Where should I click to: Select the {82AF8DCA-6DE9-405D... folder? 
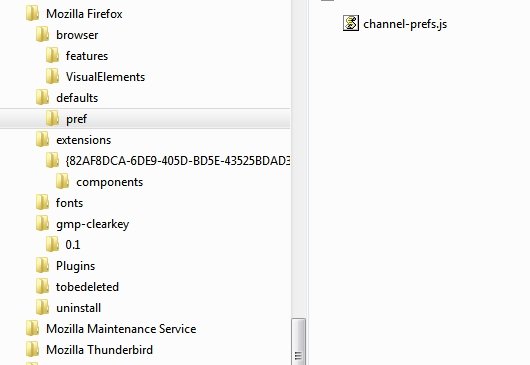click(x=178, y=161)
